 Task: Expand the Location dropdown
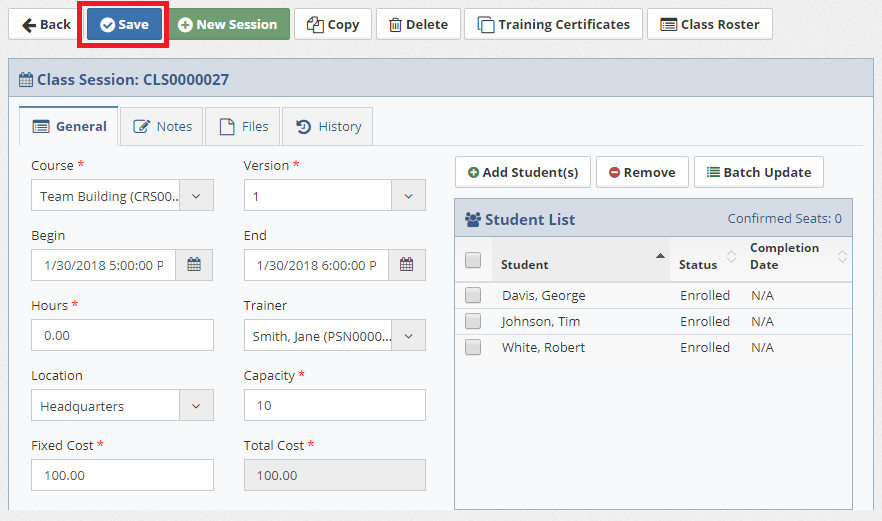coord(196,406)
